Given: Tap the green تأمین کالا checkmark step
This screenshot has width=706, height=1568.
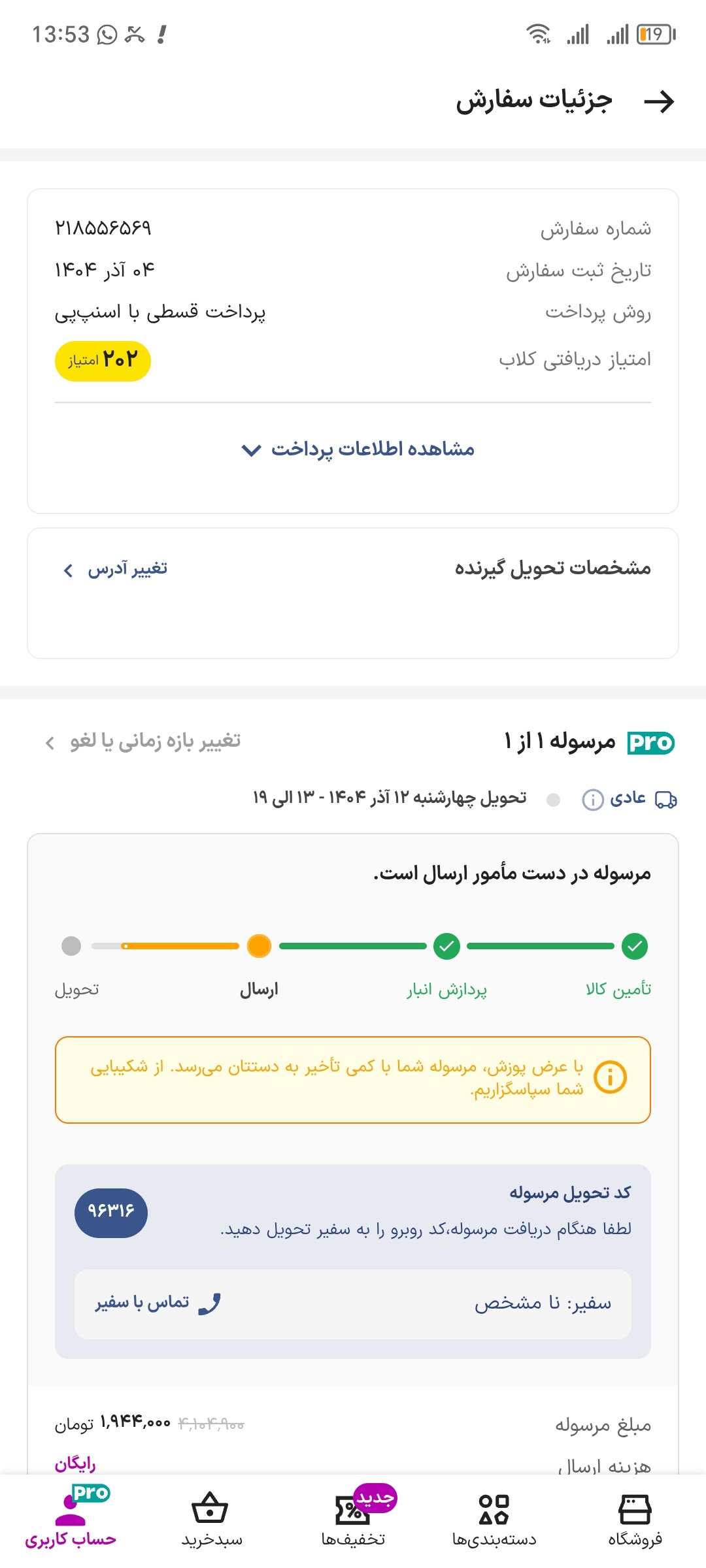Looking at the screenshot, I should (635, 945).
